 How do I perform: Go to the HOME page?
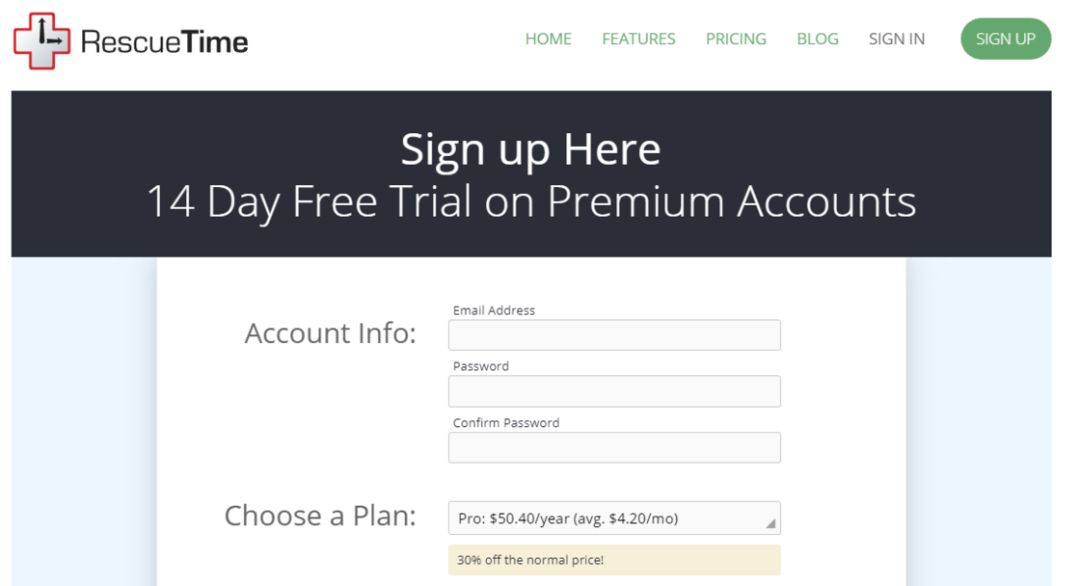548,39
